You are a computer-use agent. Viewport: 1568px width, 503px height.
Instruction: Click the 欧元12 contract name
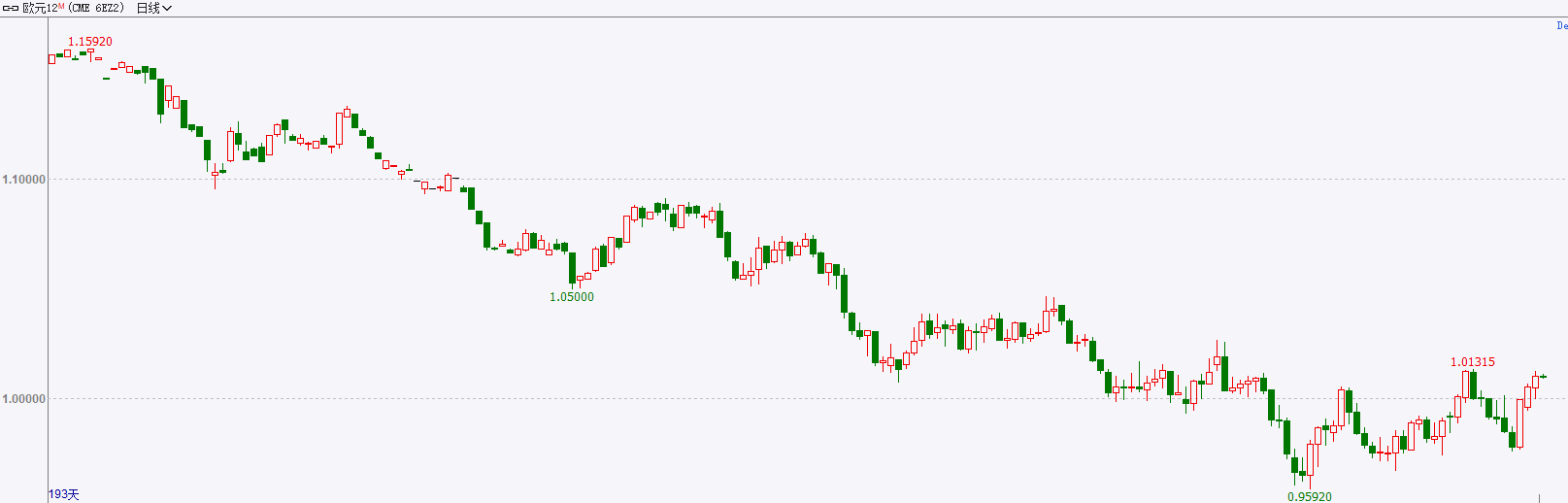(40, 8)
